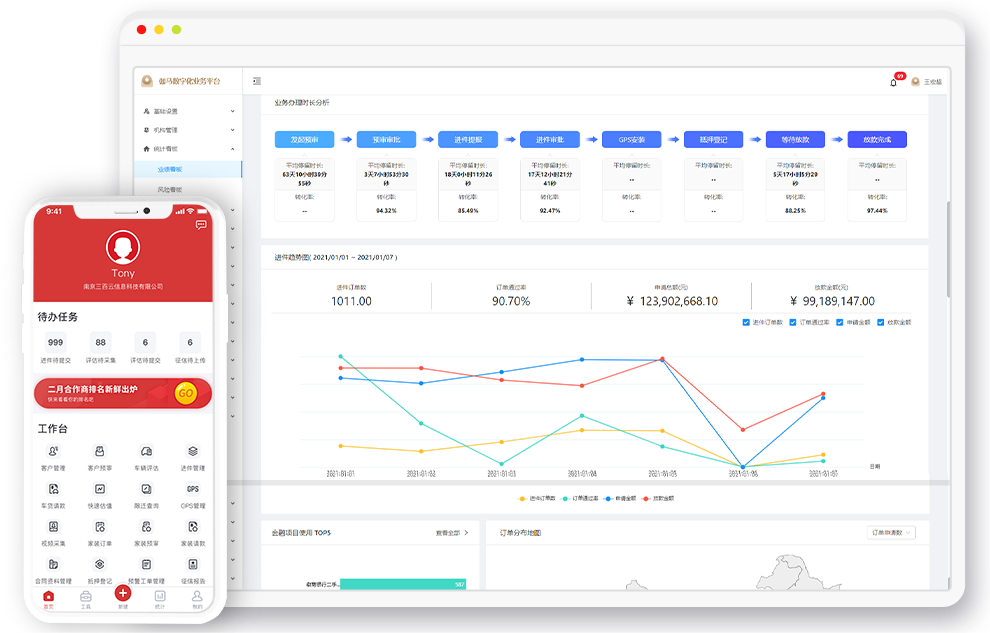Toggle the 放款金额 checkbox
990x633 pixels.
pos(880,322)
